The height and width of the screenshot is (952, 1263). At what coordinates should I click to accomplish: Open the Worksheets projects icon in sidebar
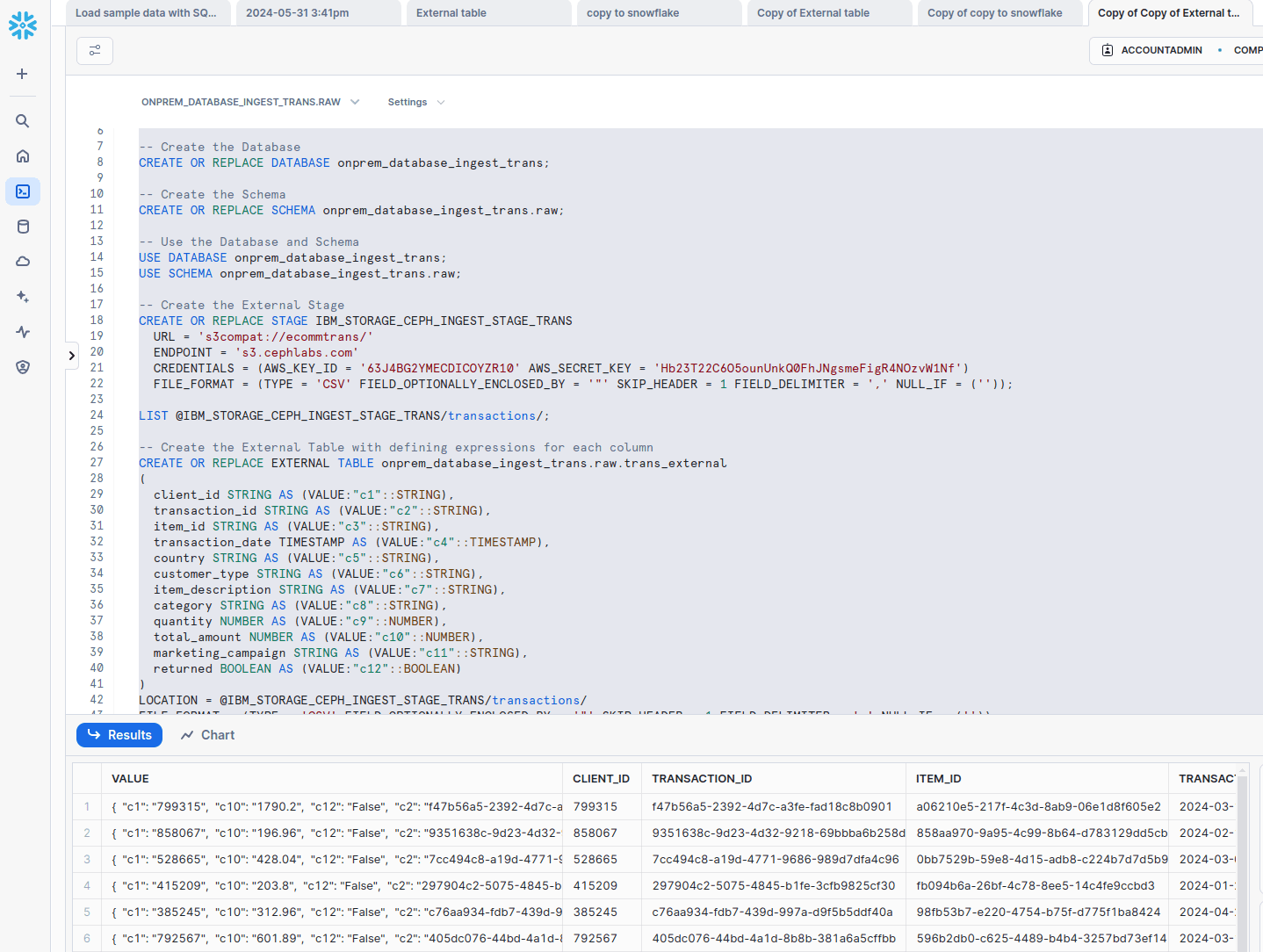pos(23,191)
